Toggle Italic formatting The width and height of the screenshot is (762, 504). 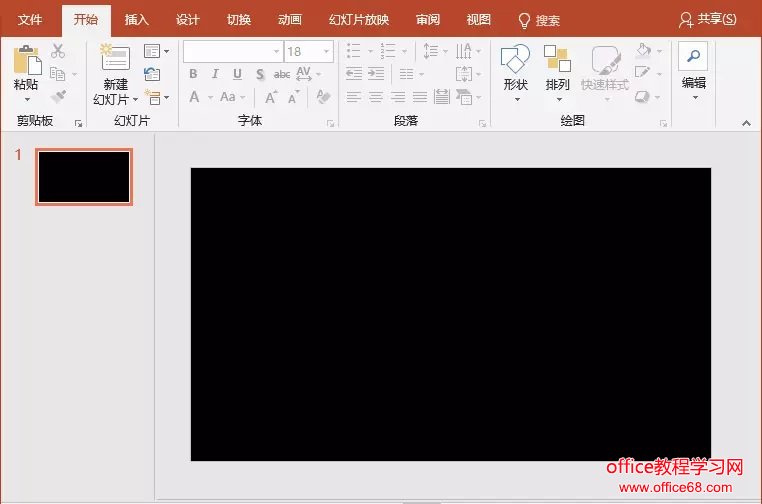215,74
